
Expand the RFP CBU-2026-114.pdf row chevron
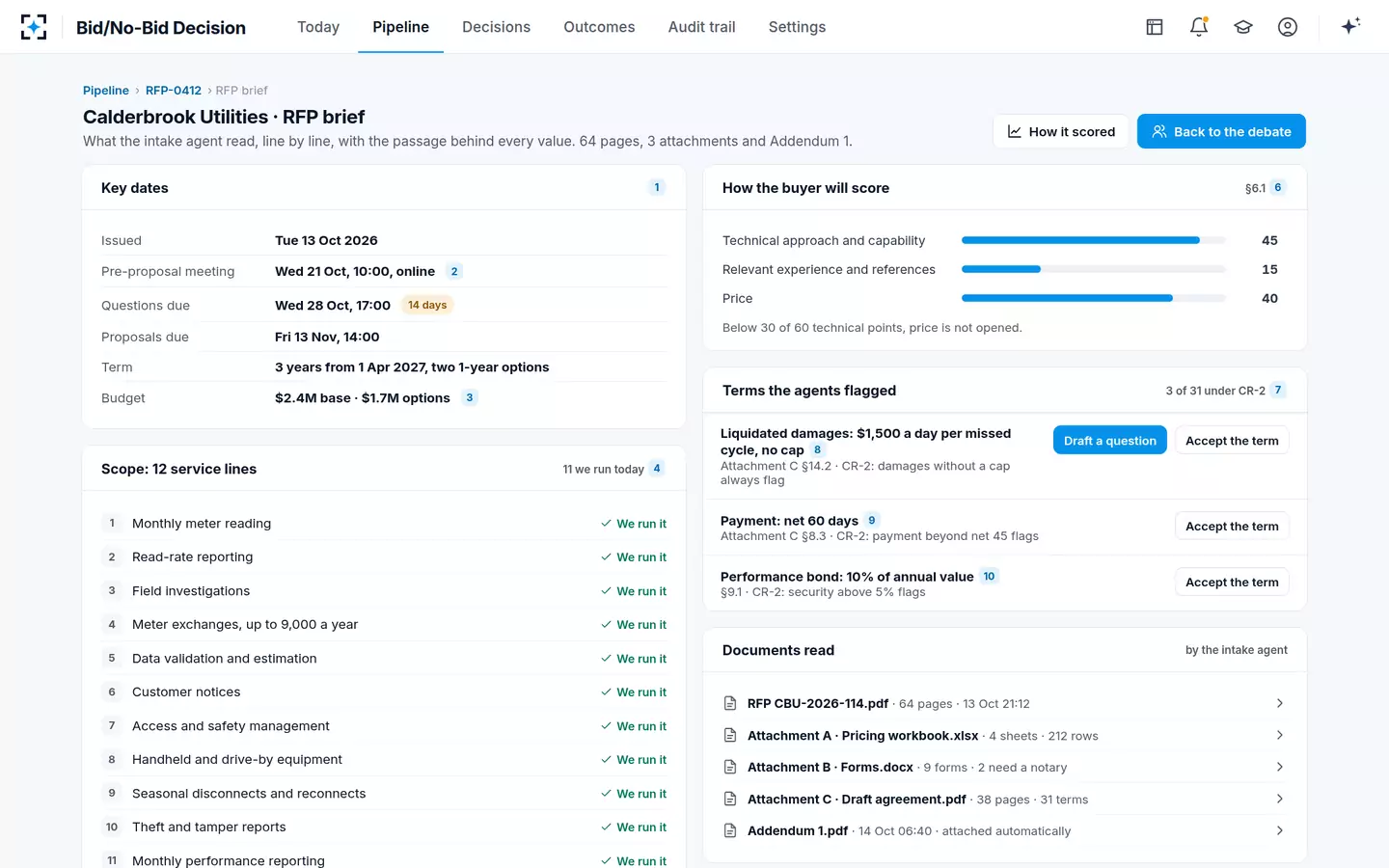tap(1280, 704)
